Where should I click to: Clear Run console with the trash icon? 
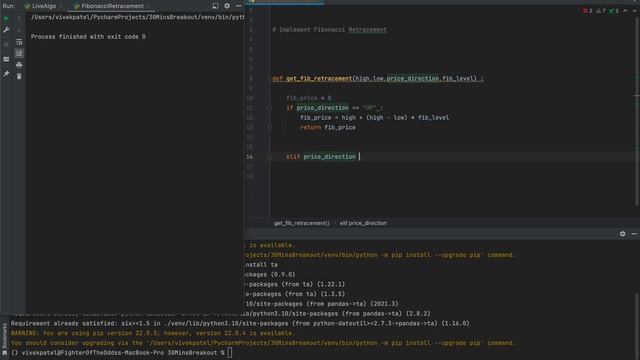pyautogui.click(x=19, y=76)
